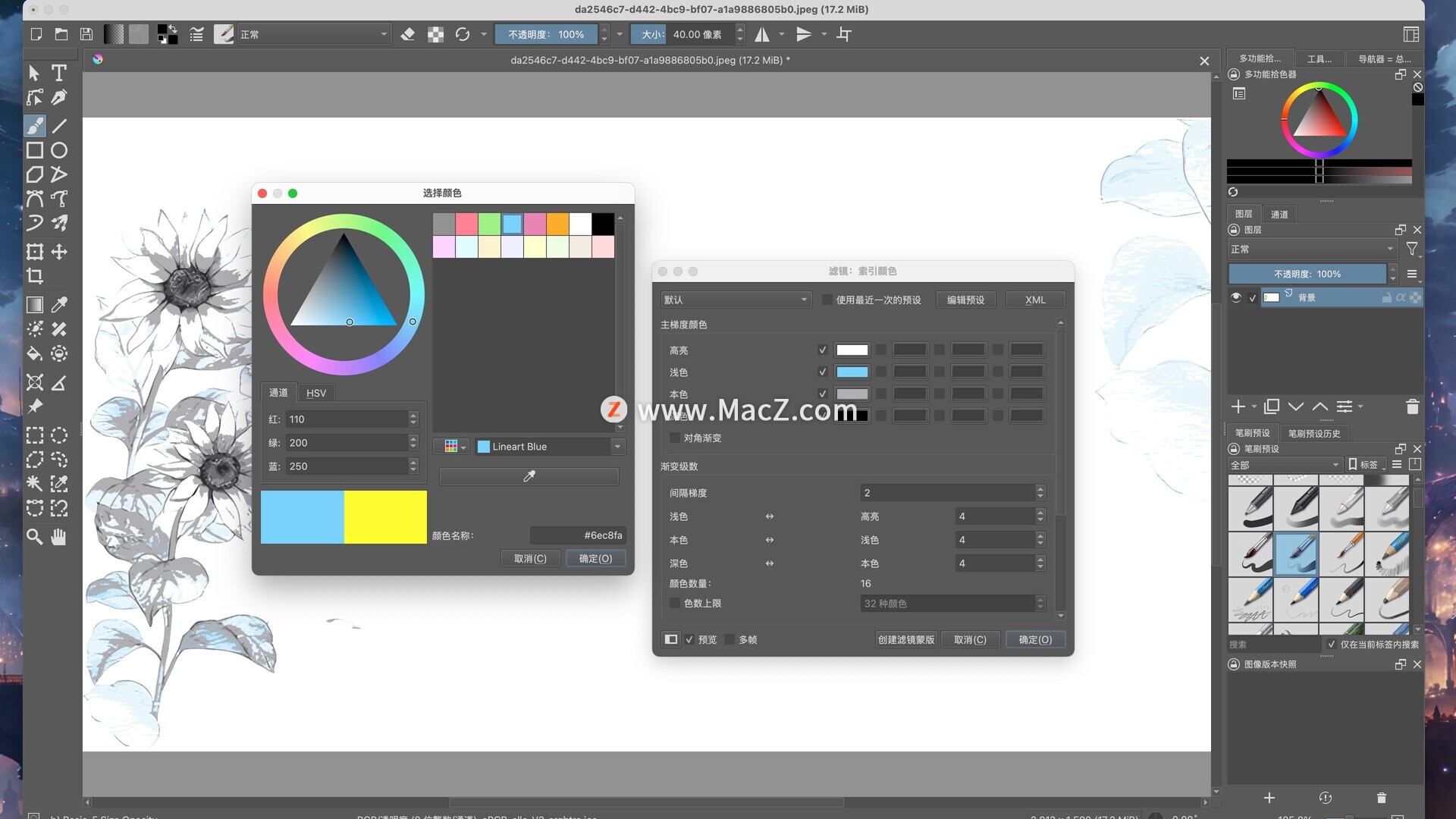The image size is (1456, 819).
Task: Open the 多功能拾色器 docker tab
Action: click(x=1260, y=59)
